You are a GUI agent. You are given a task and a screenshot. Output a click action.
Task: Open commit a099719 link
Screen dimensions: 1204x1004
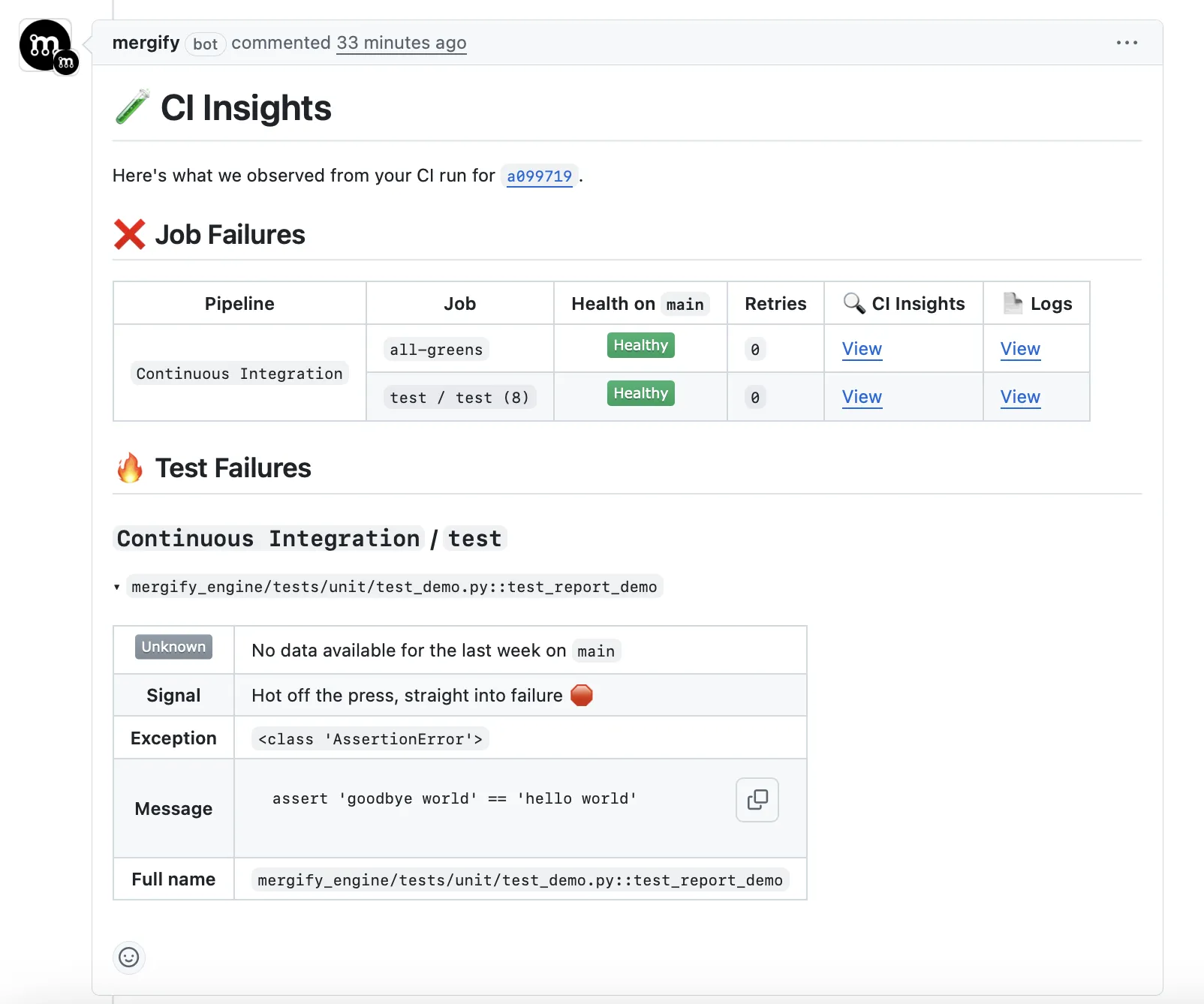(x=539, y=176)
